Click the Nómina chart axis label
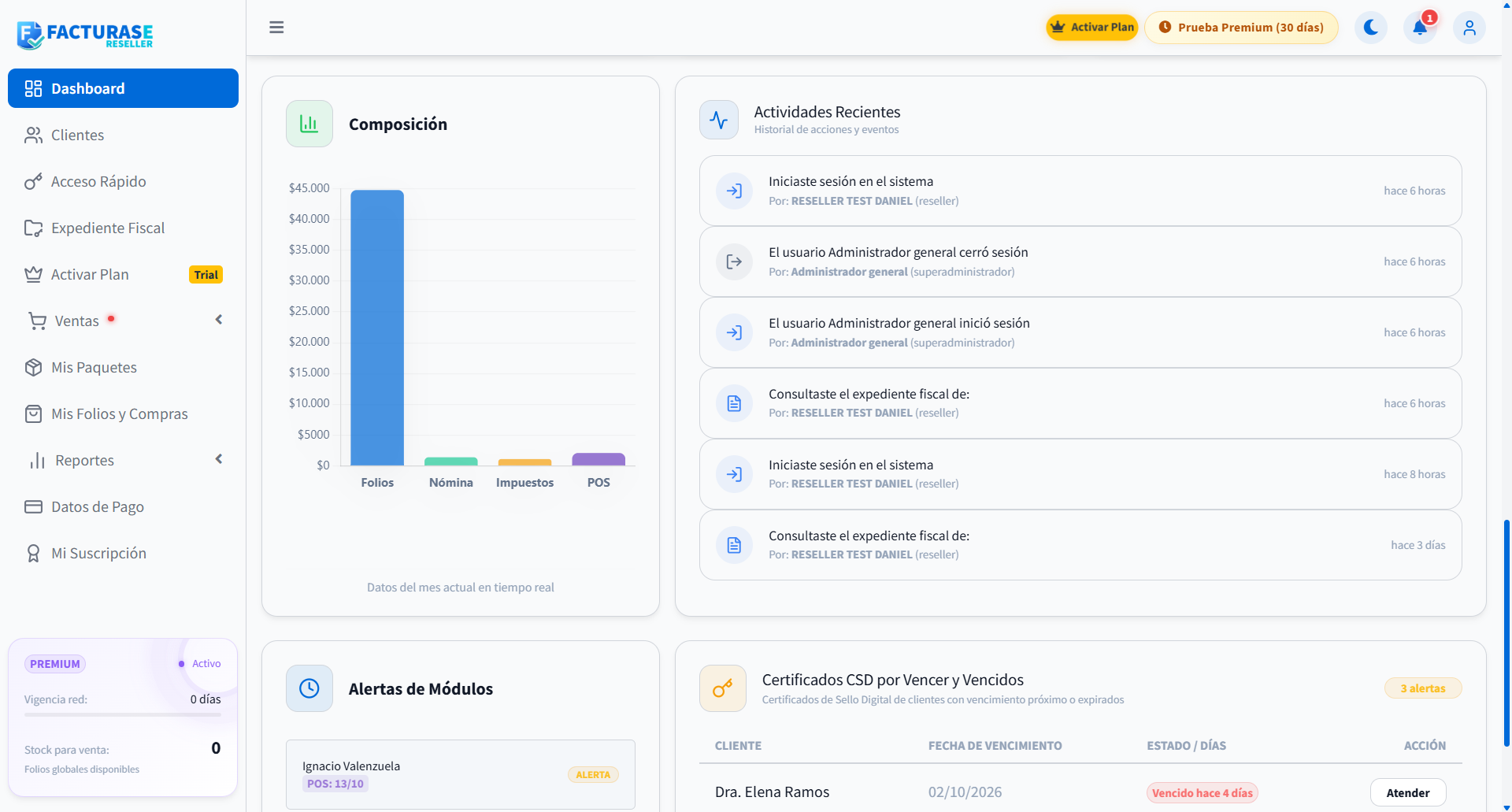The height and width of the screenshot is (812, 1512). tap(451, 483)
